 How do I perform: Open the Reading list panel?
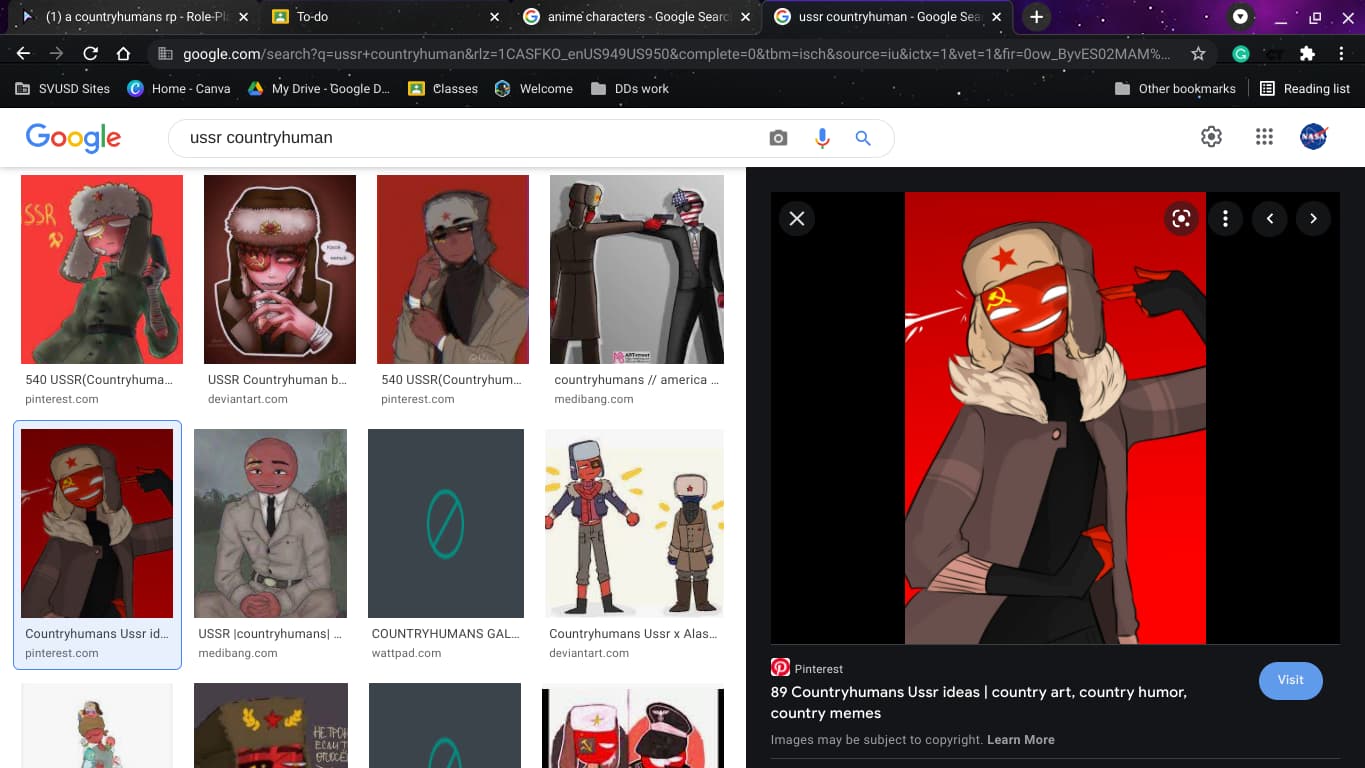(x=1305, y=88)
